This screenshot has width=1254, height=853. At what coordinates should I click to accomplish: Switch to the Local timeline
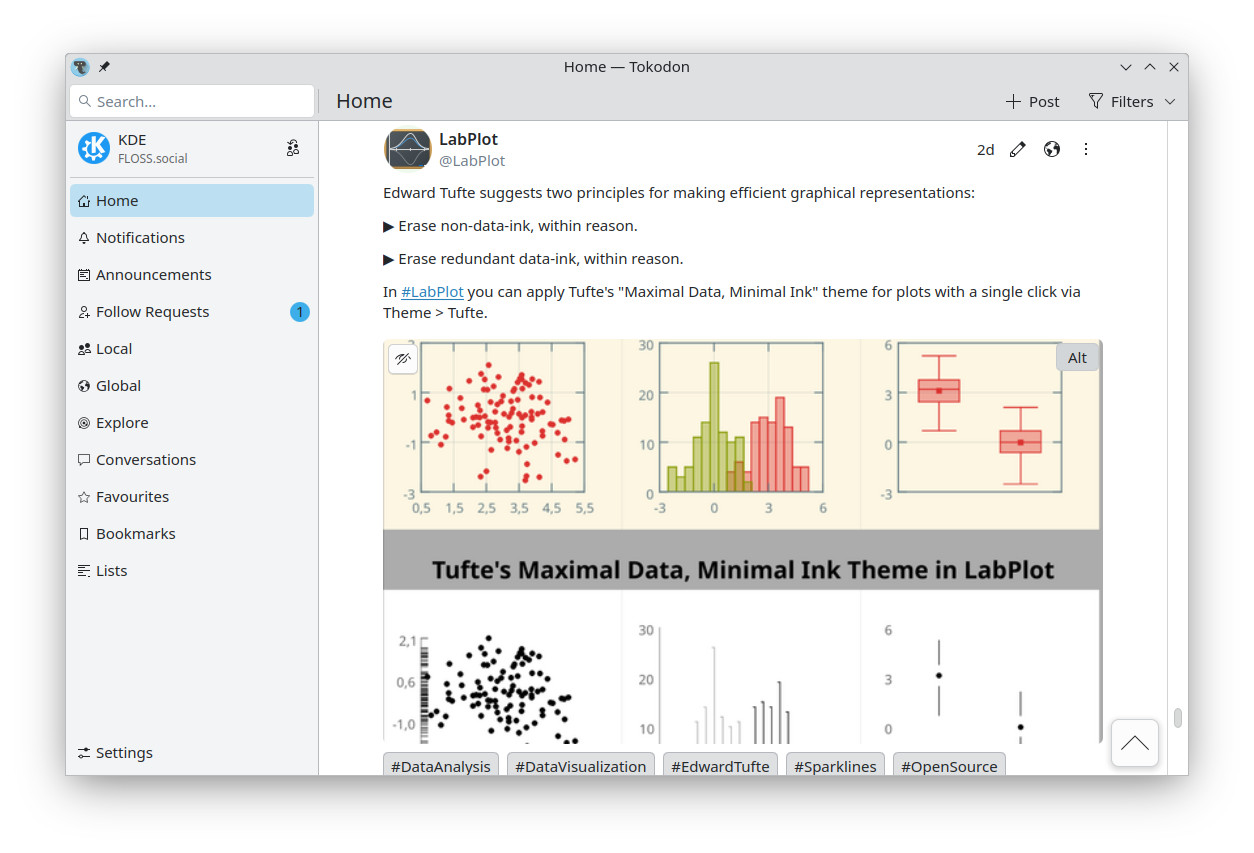[192, 349]
